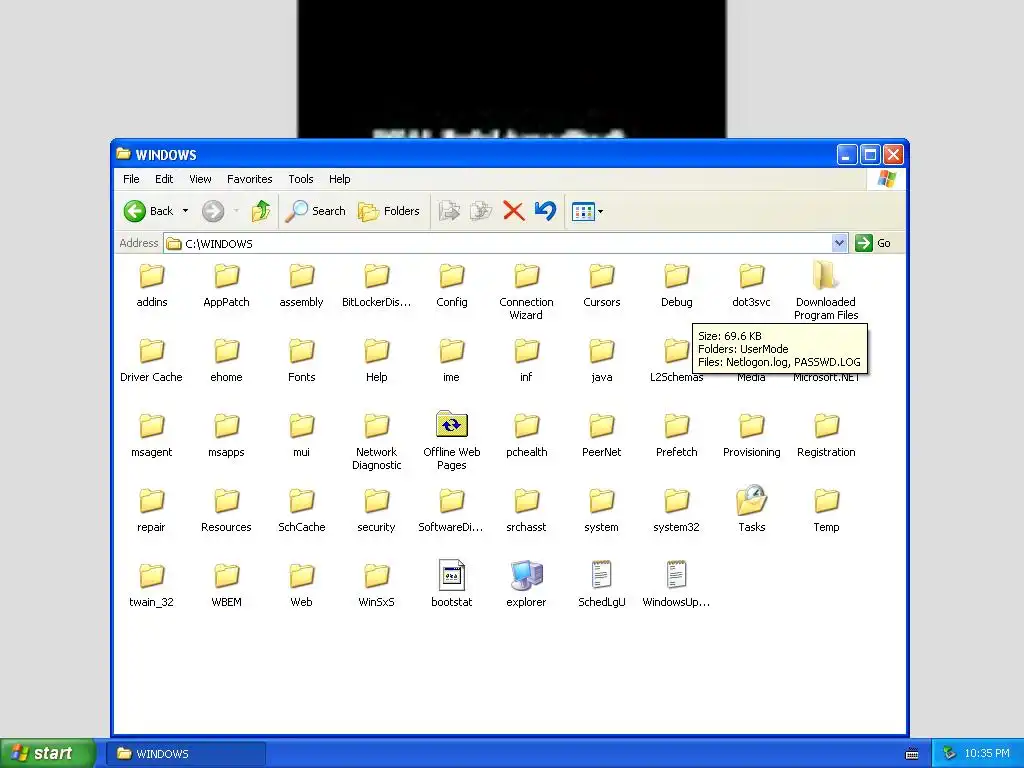Open the Search pane
Viewport: 1024px width, 768px height.
[316, 211]
